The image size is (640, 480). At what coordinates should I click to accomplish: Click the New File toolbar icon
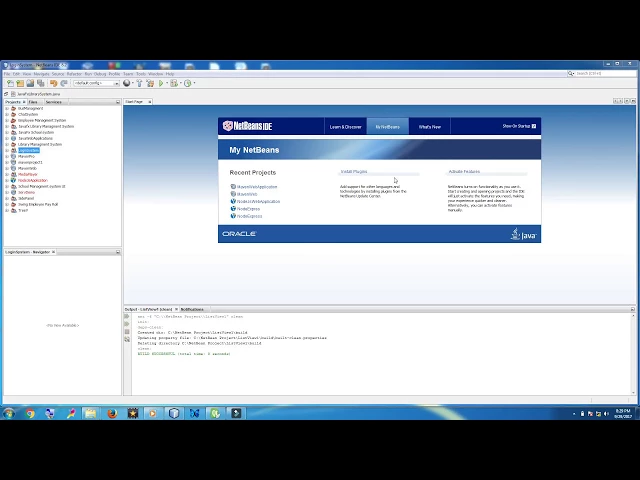[x=10, y=83]
